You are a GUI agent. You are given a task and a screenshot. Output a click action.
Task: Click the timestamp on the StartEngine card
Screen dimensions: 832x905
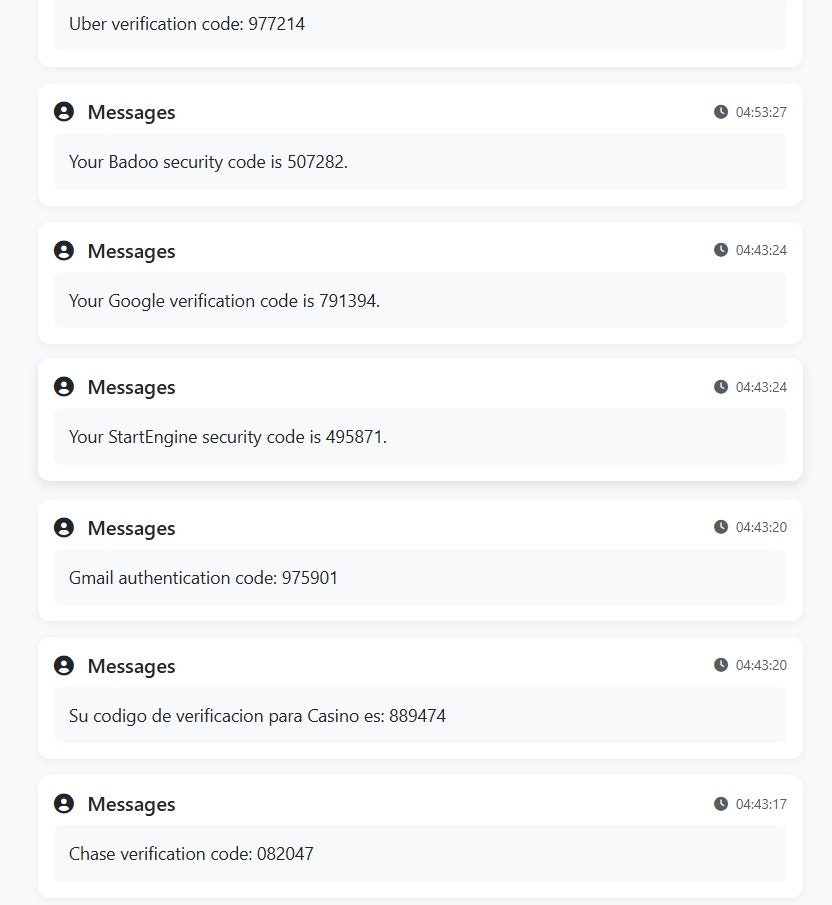point(761,387)
